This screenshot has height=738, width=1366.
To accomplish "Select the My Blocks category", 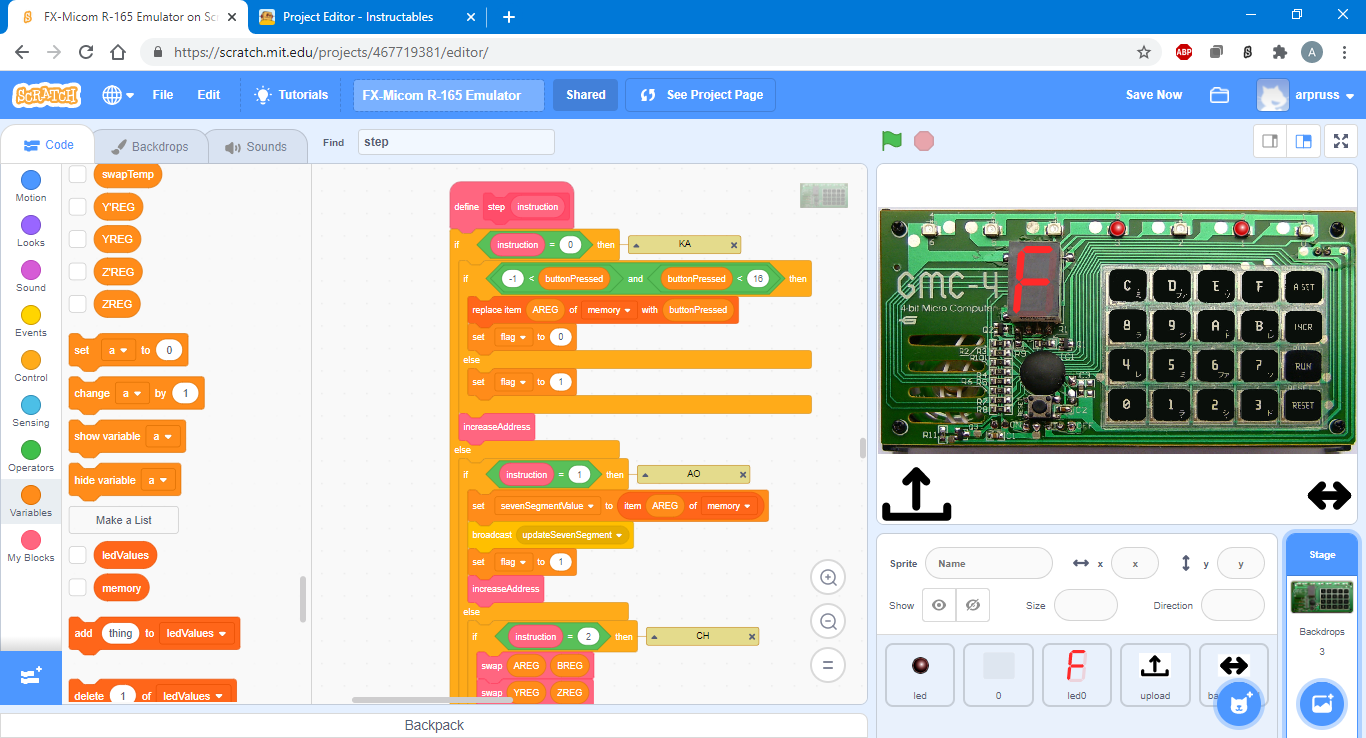I will [31, 546].
